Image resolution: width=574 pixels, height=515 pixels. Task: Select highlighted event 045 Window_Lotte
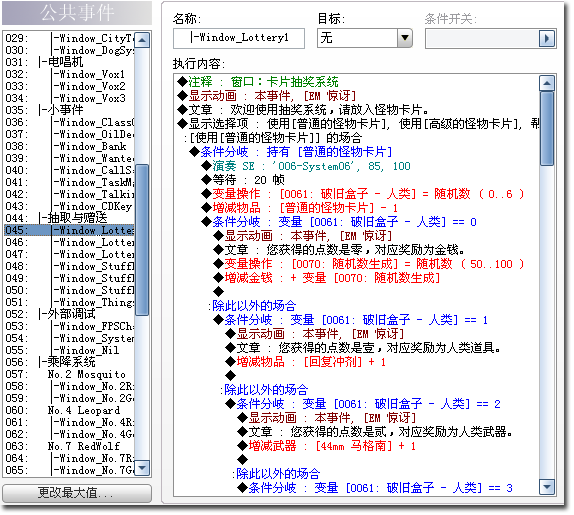(70, 230)
